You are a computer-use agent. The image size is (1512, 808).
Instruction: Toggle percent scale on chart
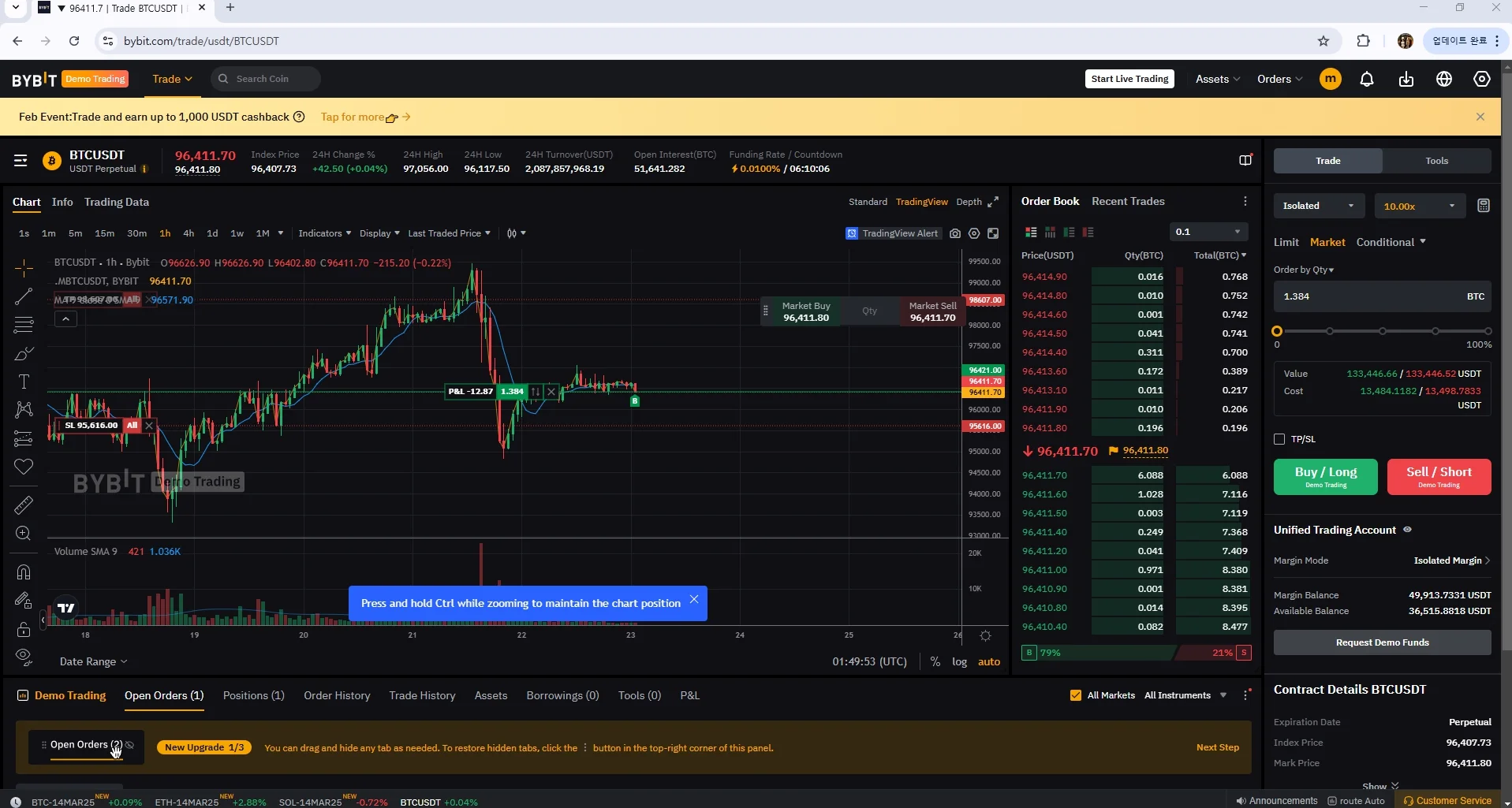[x=935, y=661]
